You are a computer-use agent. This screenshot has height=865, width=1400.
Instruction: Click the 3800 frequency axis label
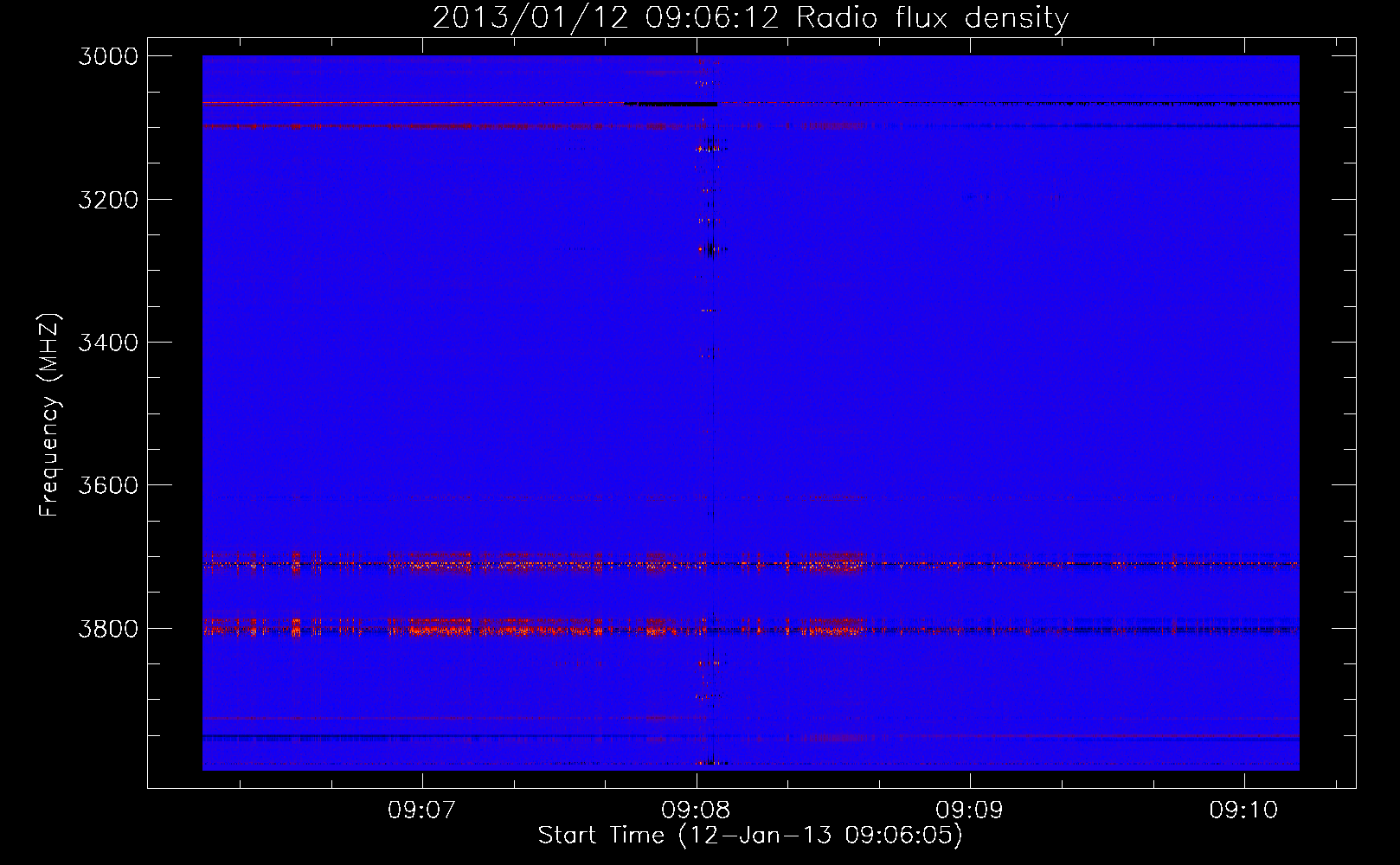(108, 629)
